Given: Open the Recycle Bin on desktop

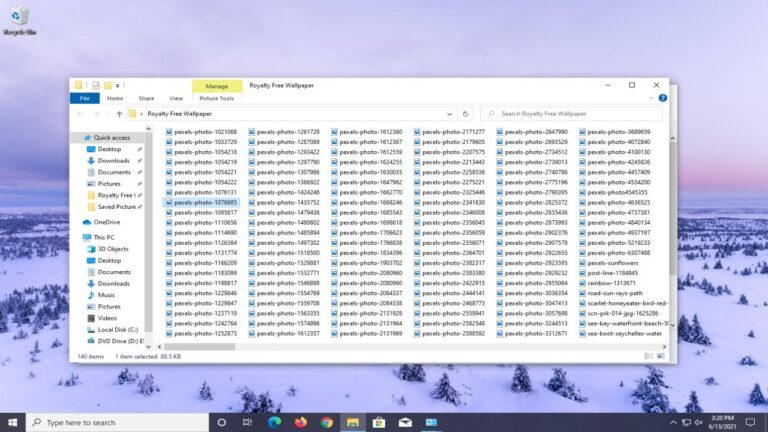Looking at the screenshot, I should [x=18, y=18].
